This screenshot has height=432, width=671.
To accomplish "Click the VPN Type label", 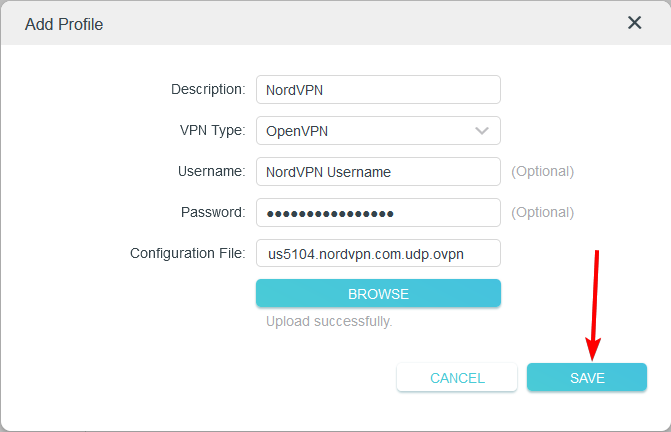I will [x=212, y=130].
